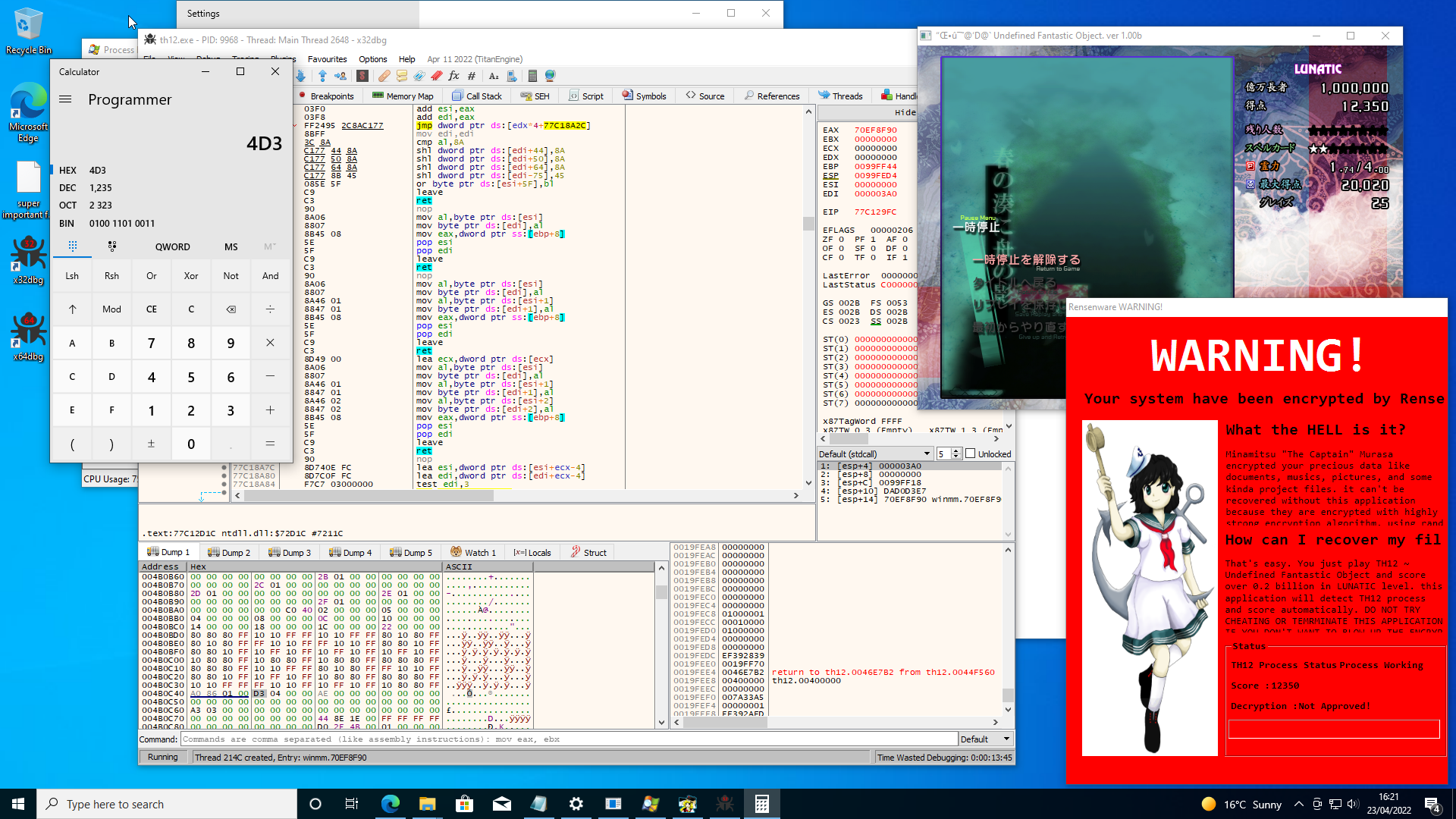Open x32dbg's built-in calculator toolbar icon
This screenshot has height=819, width=1456.
(x=532, y=76)
